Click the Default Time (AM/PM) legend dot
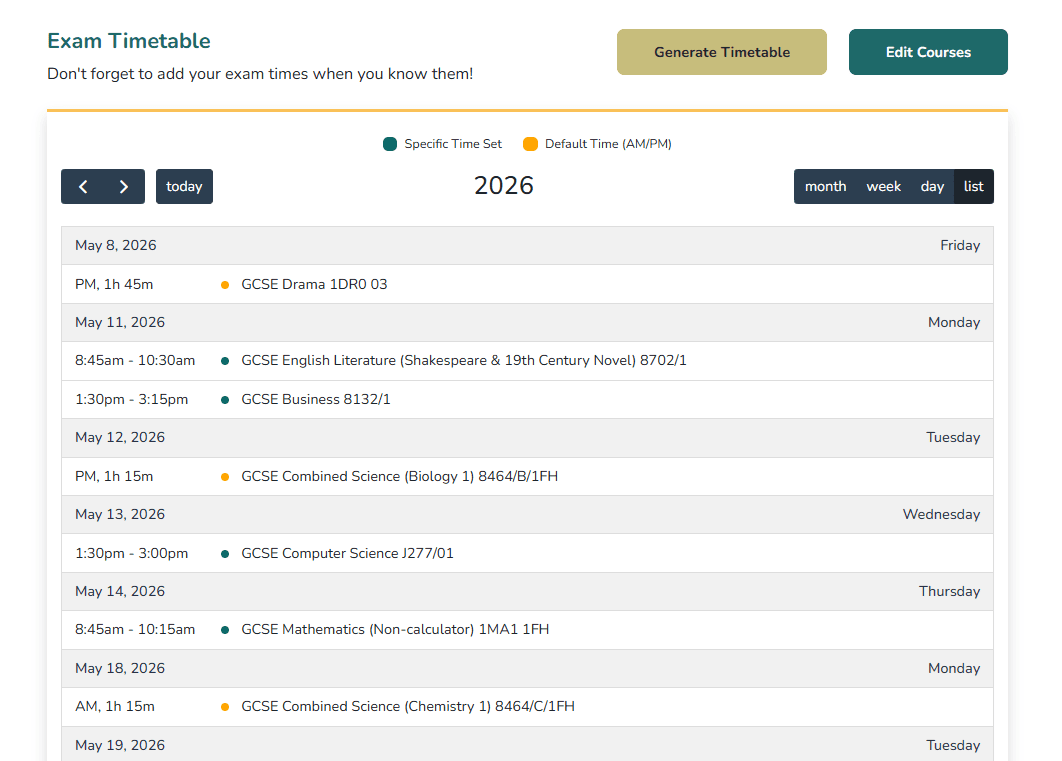Image resolution: width=1062 pixels, height=761 pixels. coord(530,144)
